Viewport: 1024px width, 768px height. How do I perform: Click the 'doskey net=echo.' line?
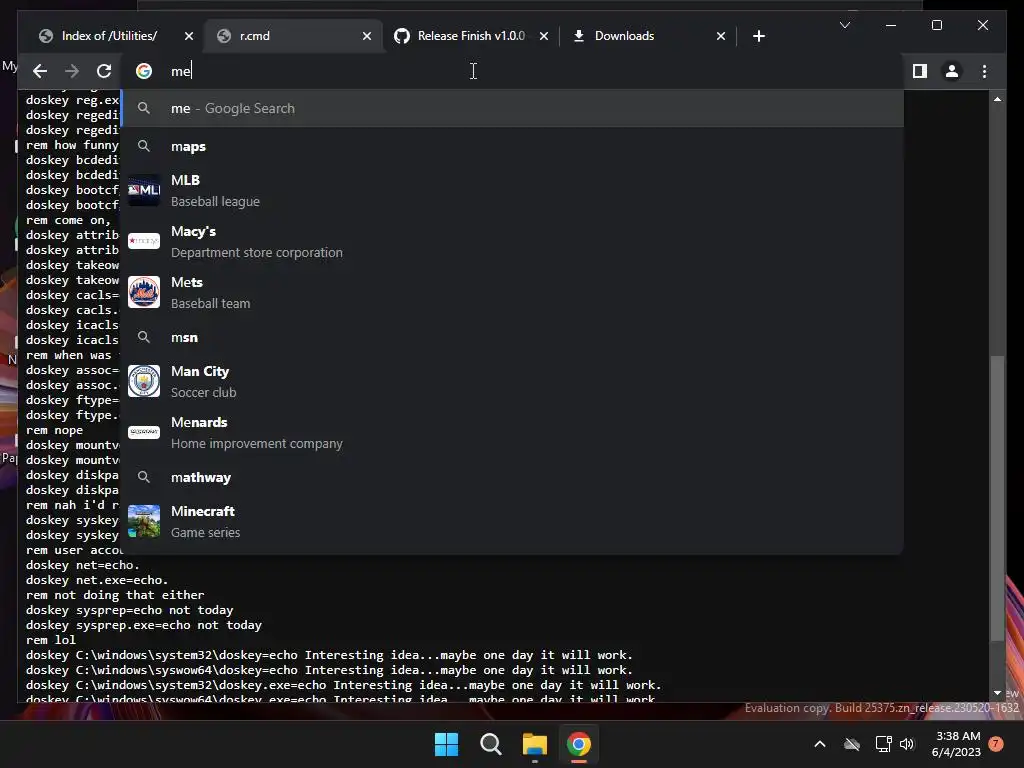pyautogui.click(x=82, y=565)
